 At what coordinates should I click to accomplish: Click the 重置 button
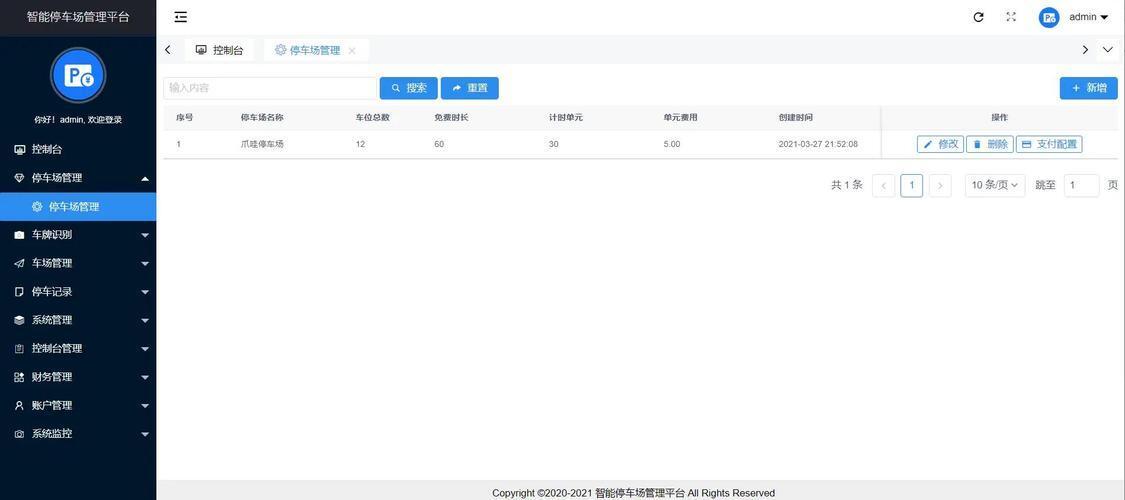[x=469, y=88]
